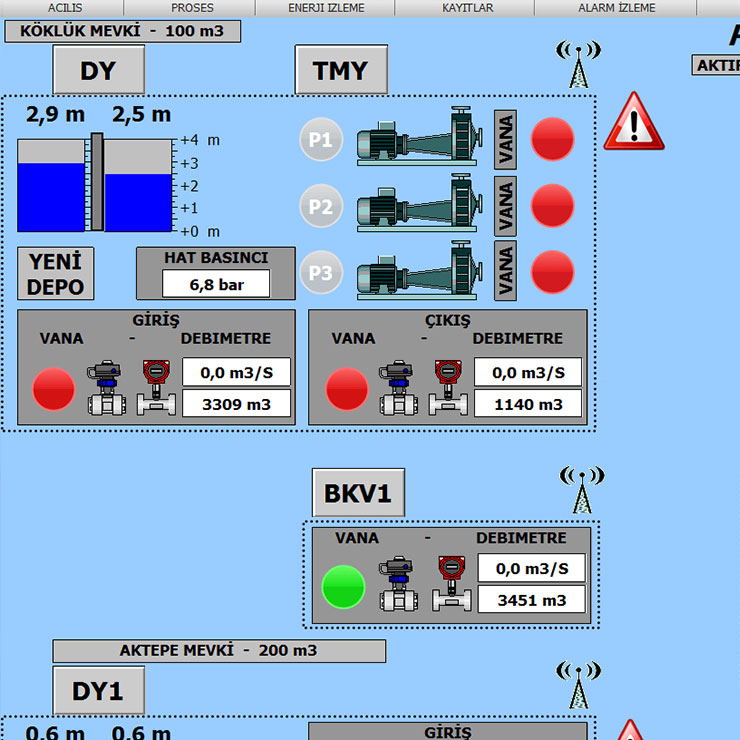Click the BKV1 flow rate 0,0 m3/S field

(532, 568)
